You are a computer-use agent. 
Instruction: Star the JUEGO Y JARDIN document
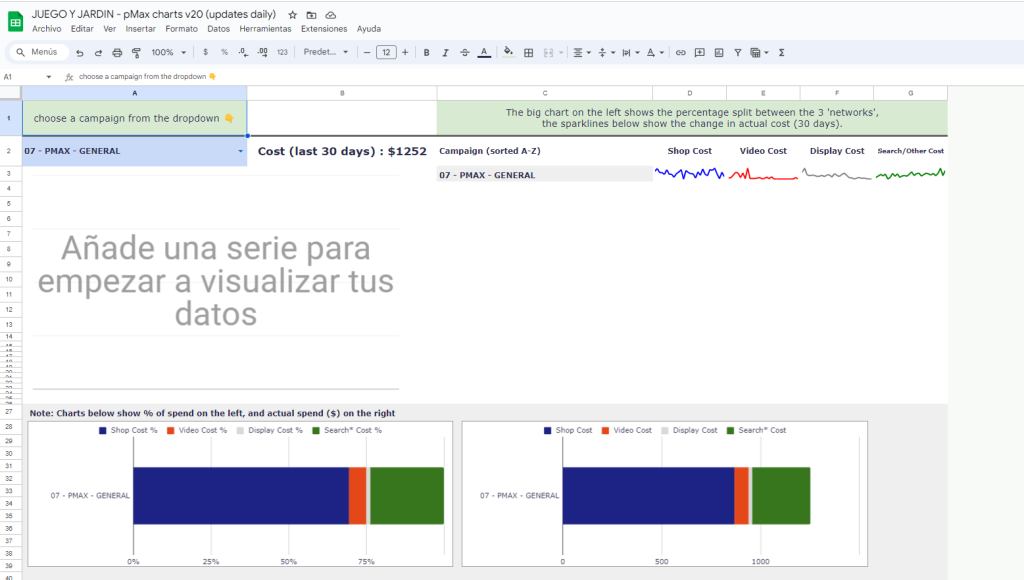coord(292,15)
